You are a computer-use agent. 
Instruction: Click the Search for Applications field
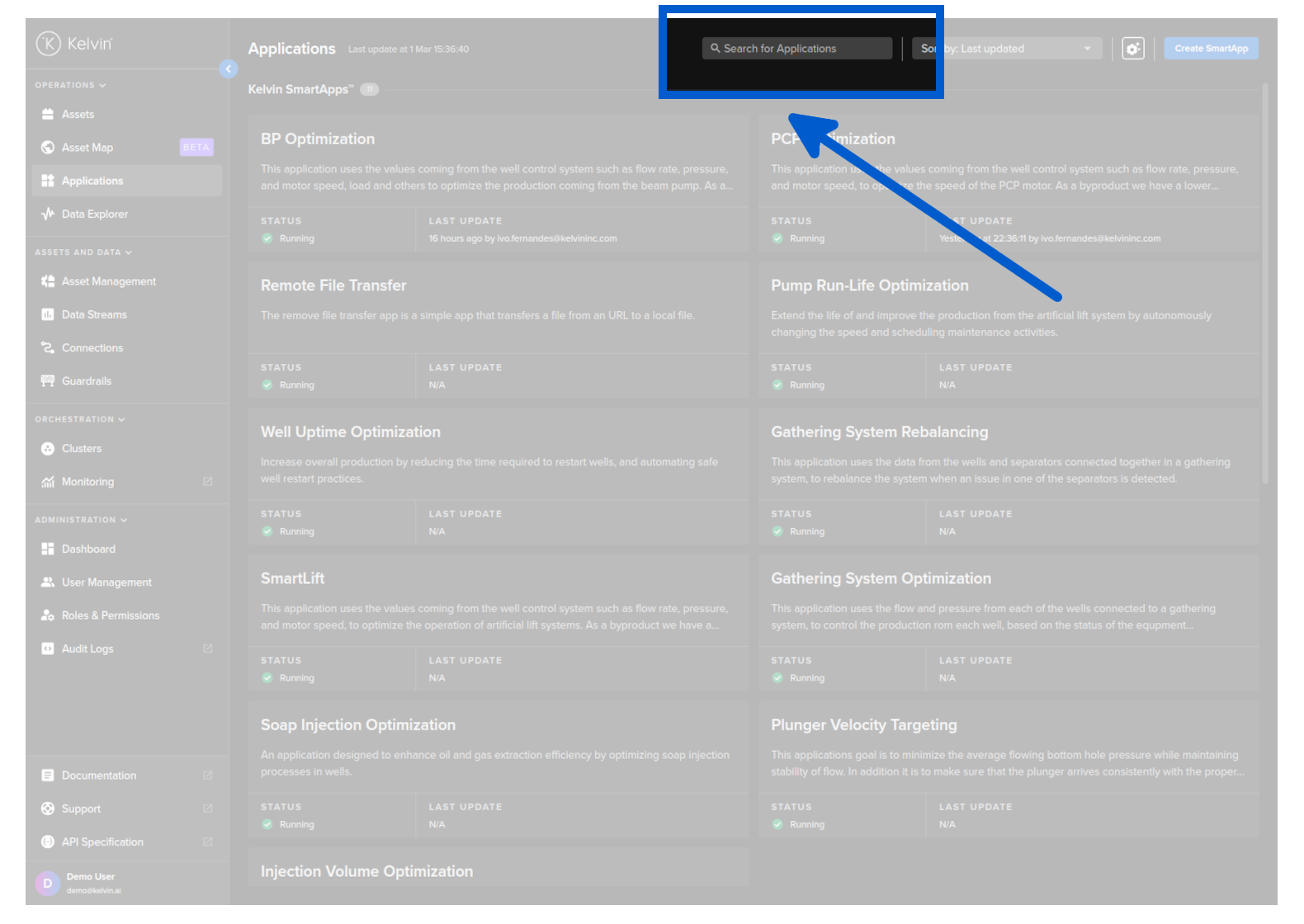click(796, 49)
